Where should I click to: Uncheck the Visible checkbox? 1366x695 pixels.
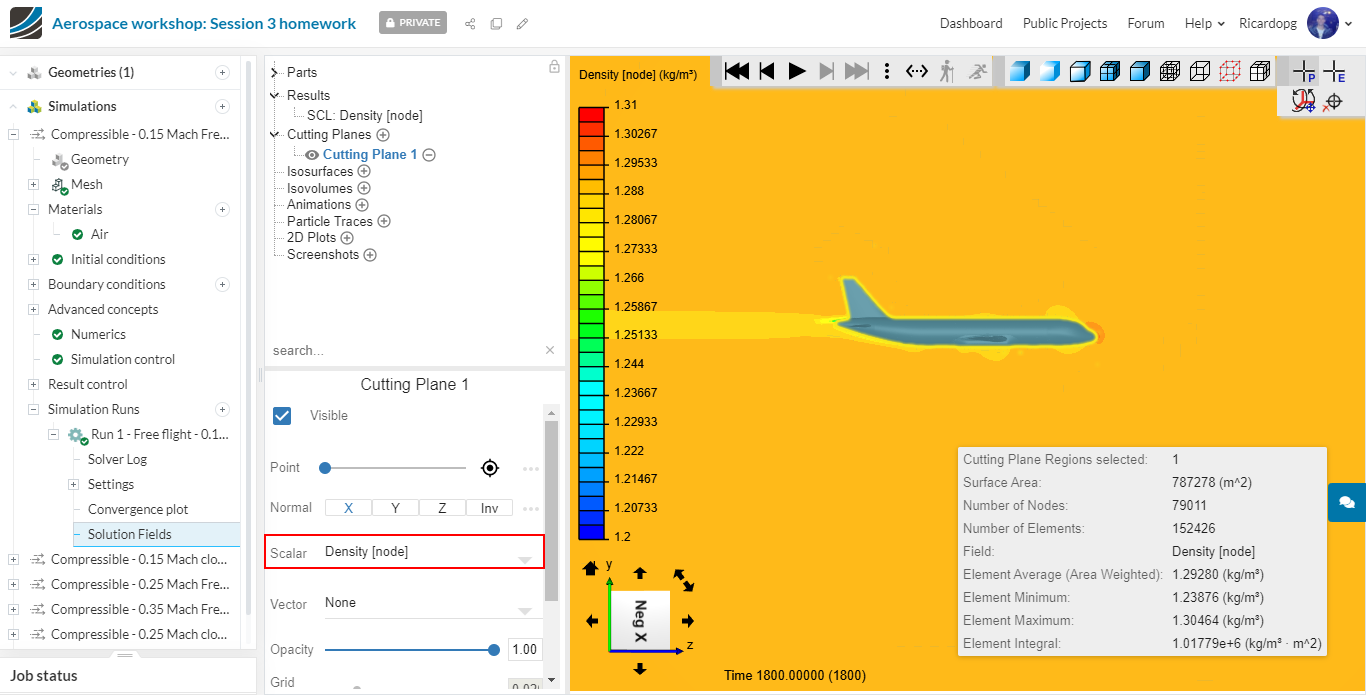coord(282,415)
